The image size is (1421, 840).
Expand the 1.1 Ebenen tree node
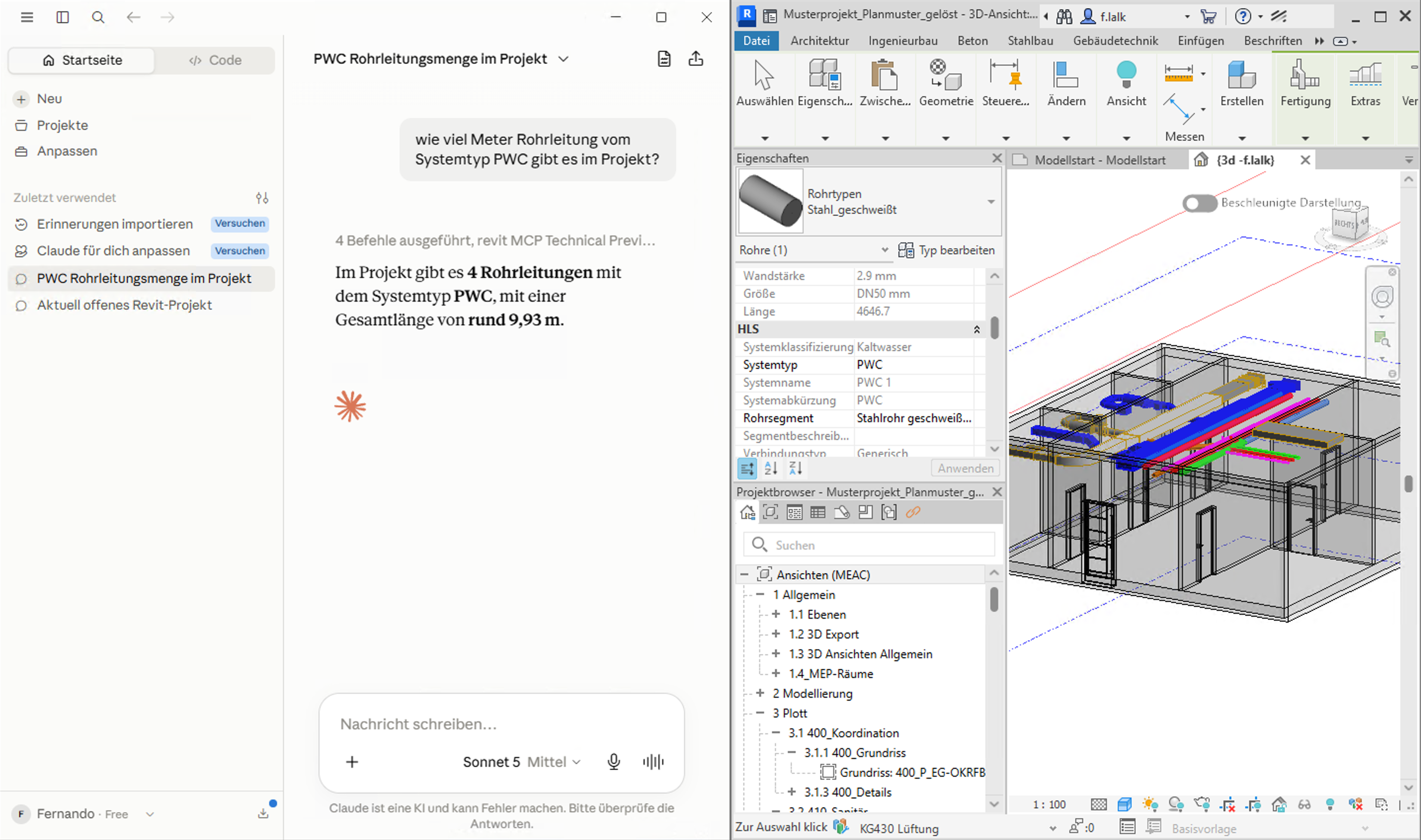click(776, 614)
